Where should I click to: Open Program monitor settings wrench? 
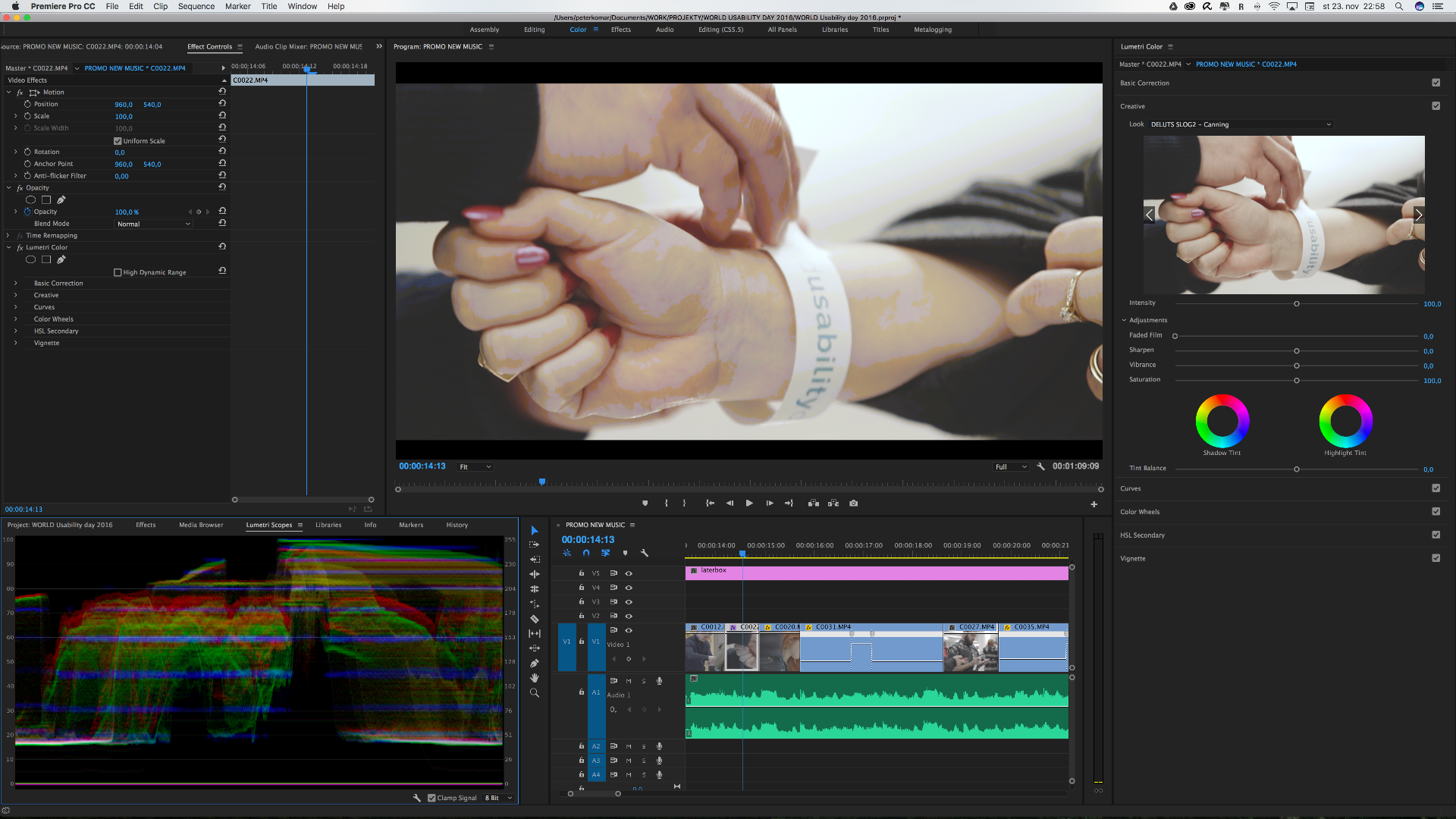tap(1040, 466)
